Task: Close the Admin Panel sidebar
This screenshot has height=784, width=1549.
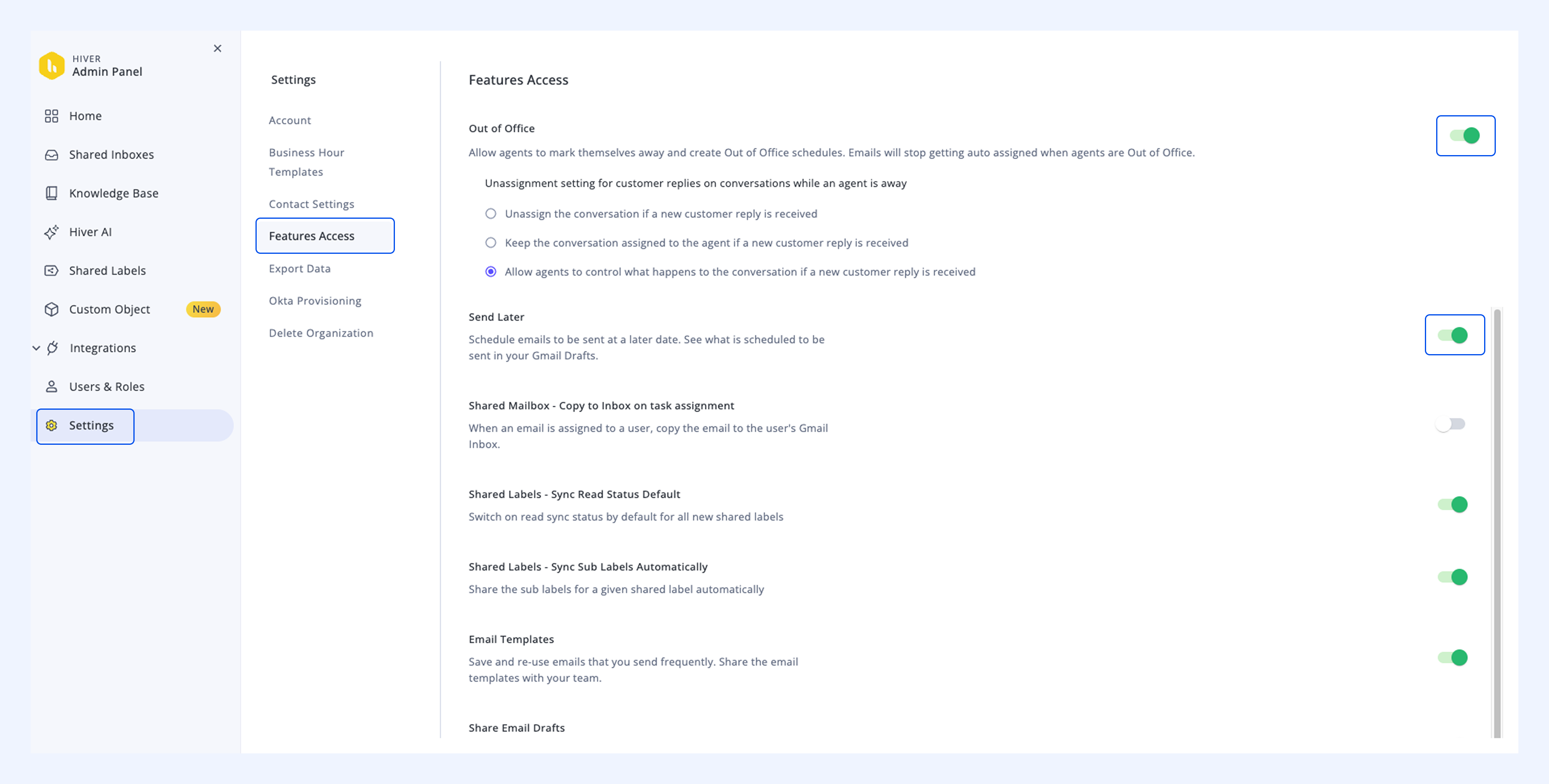Action: pos(218,48)
